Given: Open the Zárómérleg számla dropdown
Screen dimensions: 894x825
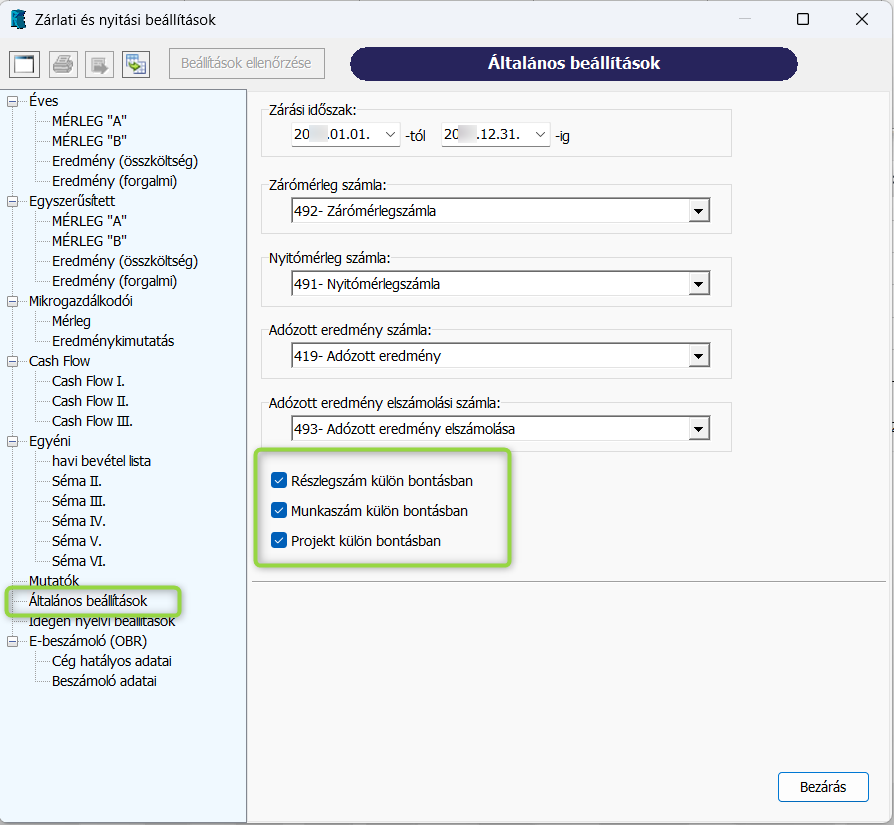Looking at the screenshot, I should (x=698, y=211).
